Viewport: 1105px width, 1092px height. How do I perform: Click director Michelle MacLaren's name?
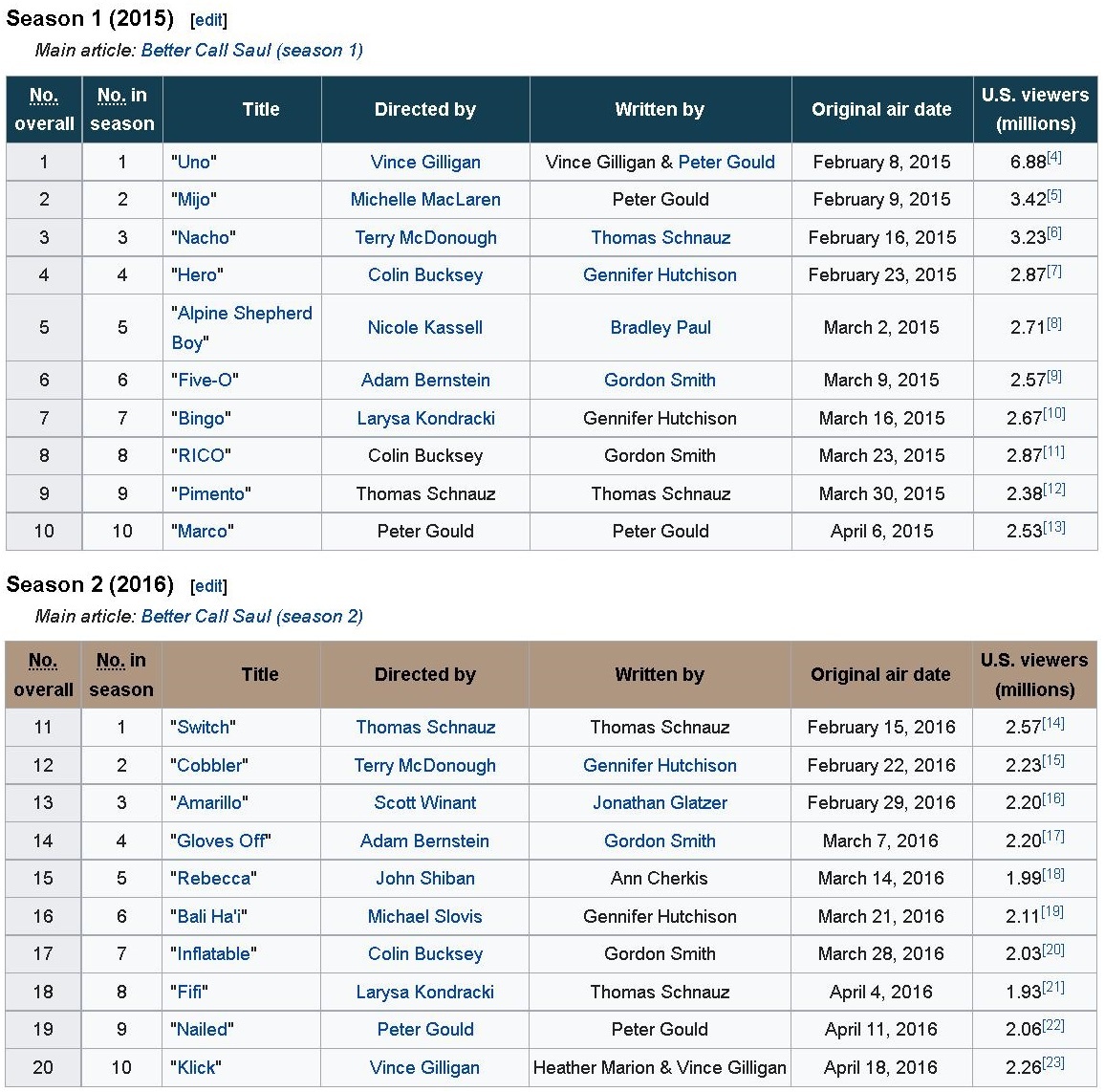pos(425,199)
